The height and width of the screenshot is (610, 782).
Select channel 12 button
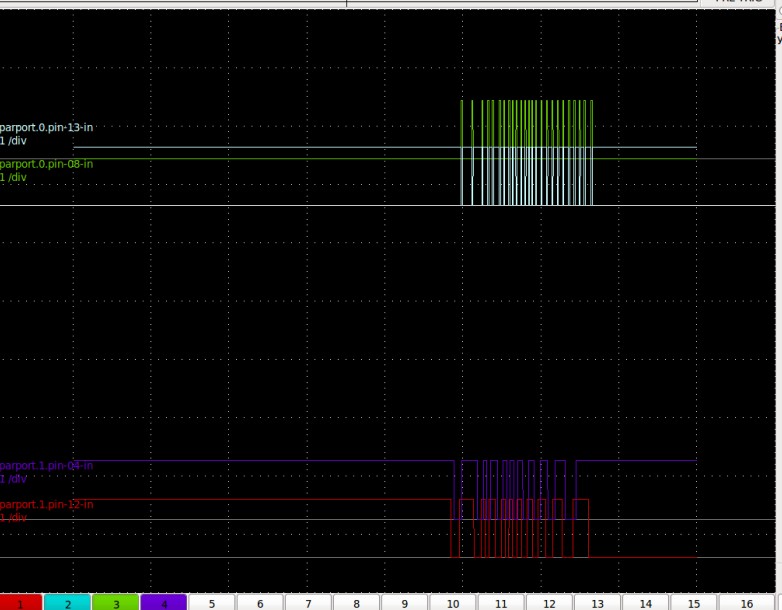pos(549,603)
